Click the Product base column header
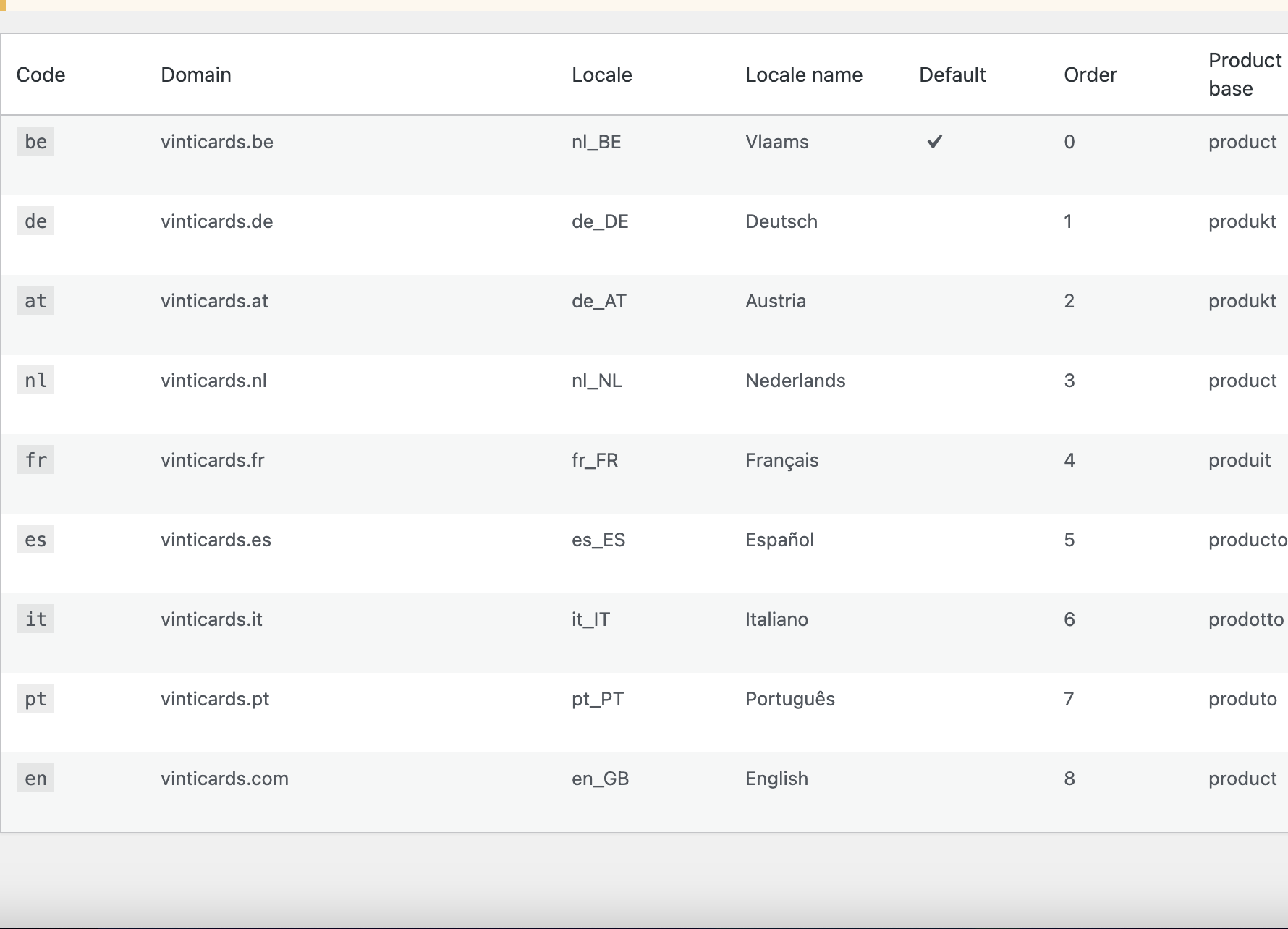 1245,75
